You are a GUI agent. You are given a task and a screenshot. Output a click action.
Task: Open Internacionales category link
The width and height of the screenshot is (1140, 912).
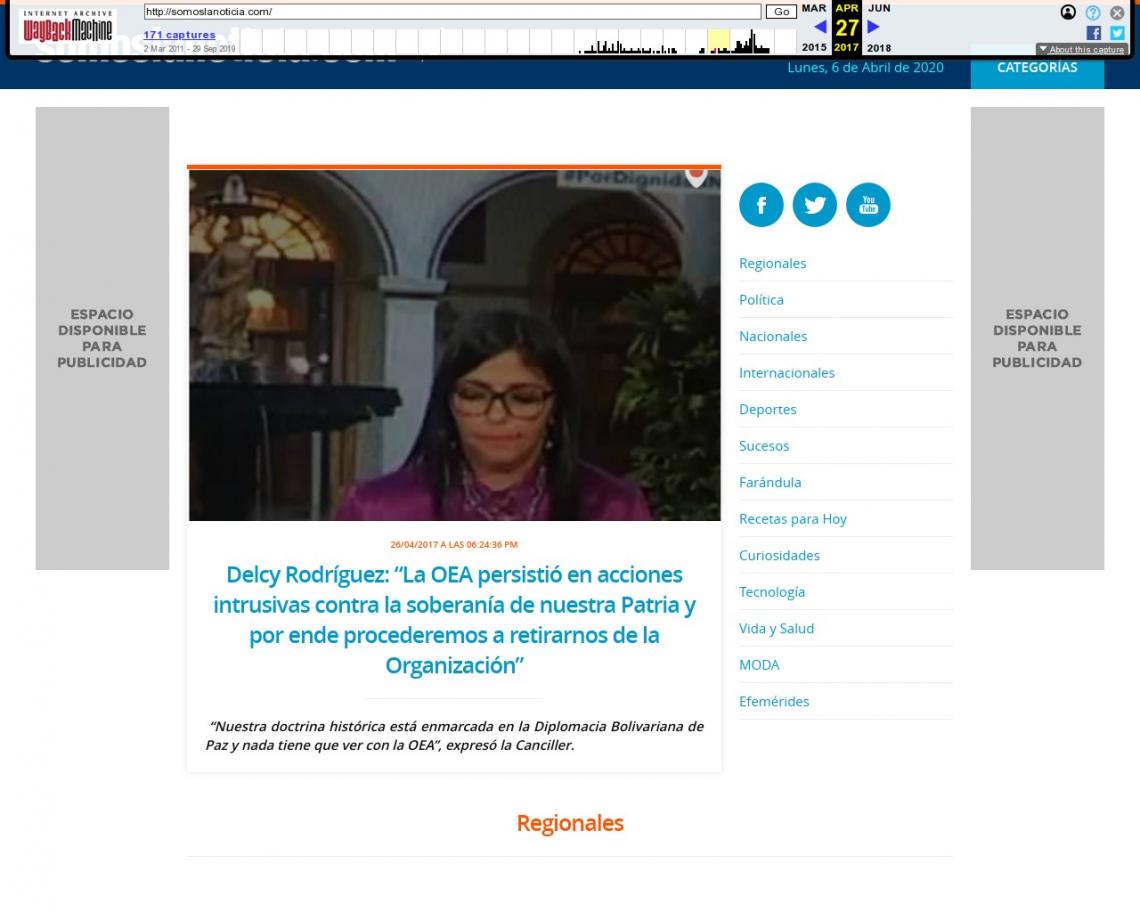coord(787,372)
